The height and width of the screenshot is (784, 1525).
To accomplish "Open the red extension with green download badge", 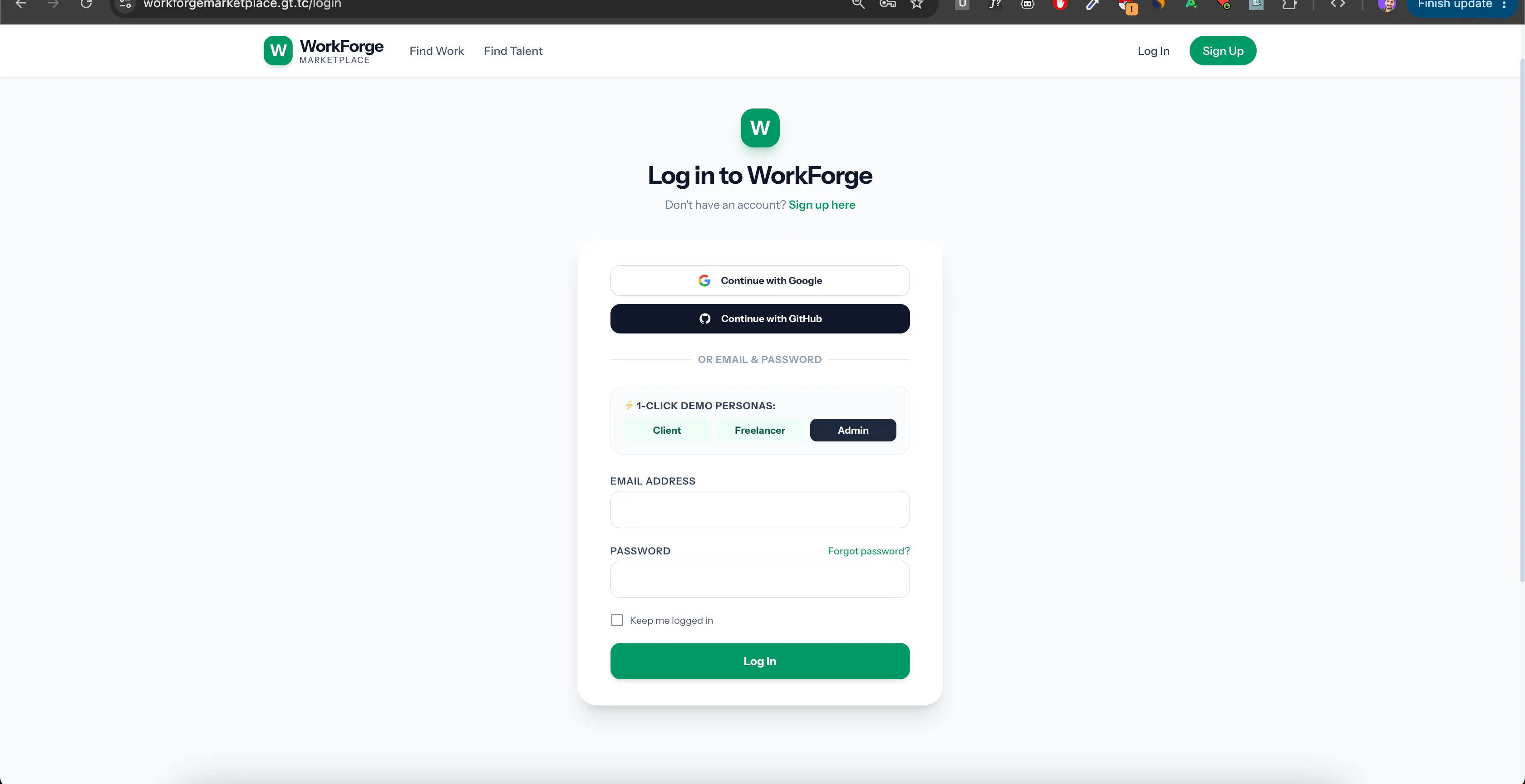I will coord(1224,4).
